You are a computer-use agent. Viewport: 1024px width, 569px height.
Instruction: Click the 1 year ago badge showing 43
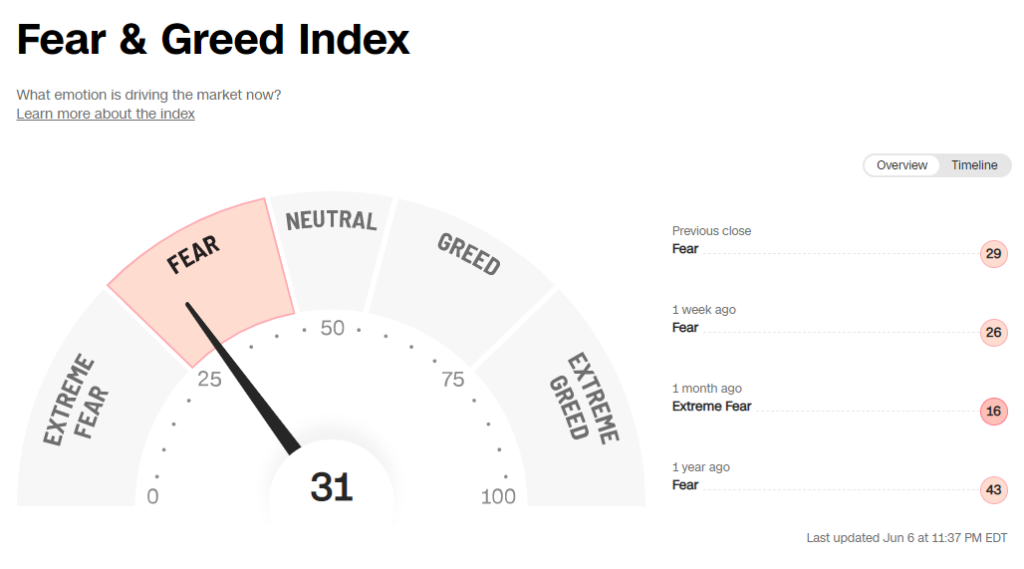click(993, 490)
